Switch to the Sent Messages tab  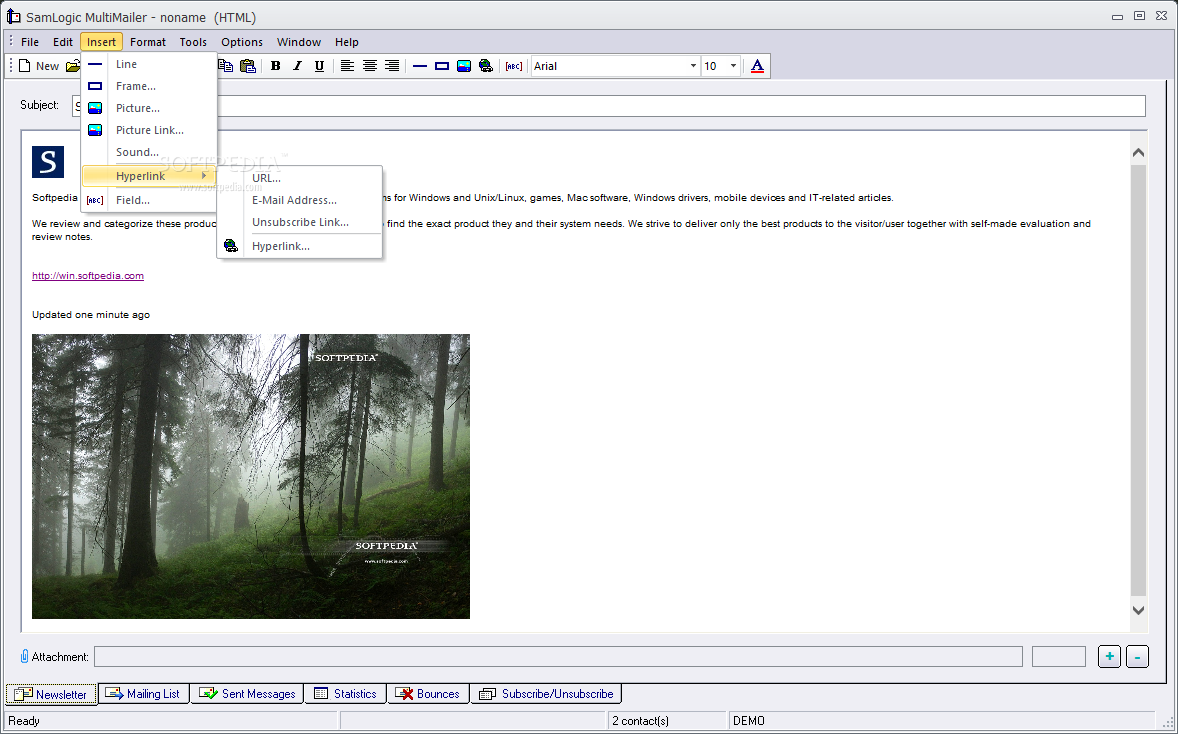pyautogui.click(x=247, y=694)
